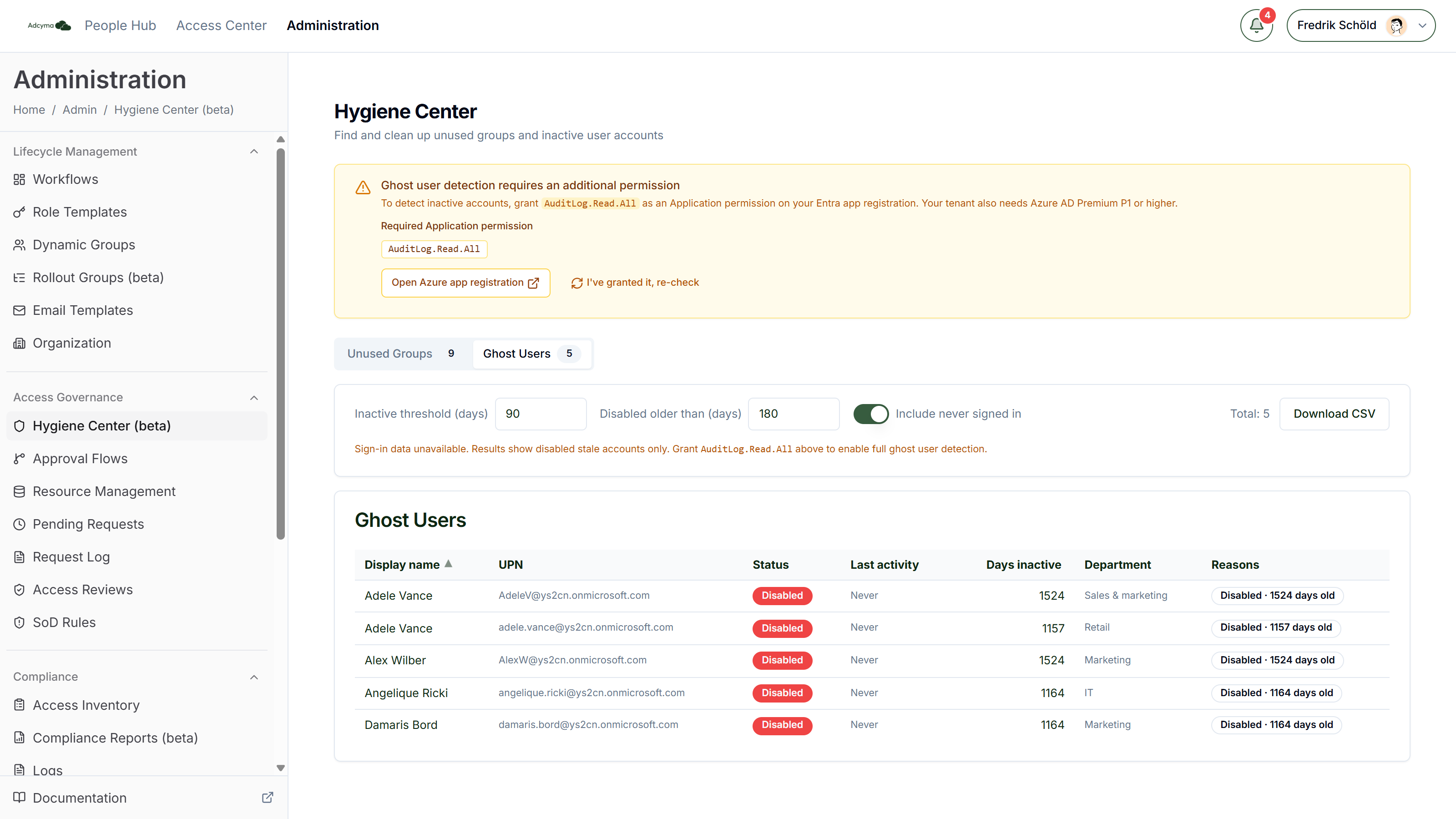Viewport: 1456px width, 819px height.
Task: Collapse the Lifecycle Management section
Action: pos(254,152)
